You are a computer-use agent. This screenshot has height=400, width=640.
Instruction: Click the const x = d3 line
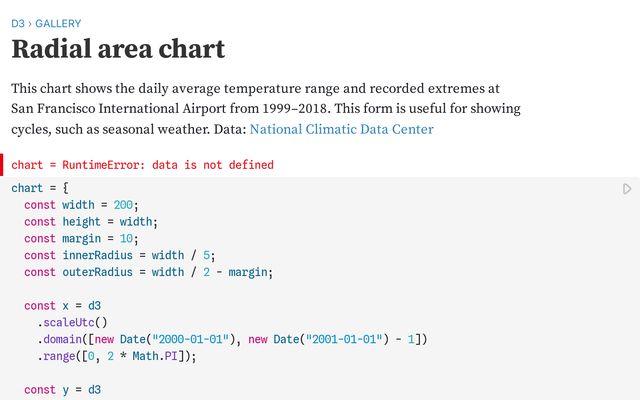click(62, 306)
